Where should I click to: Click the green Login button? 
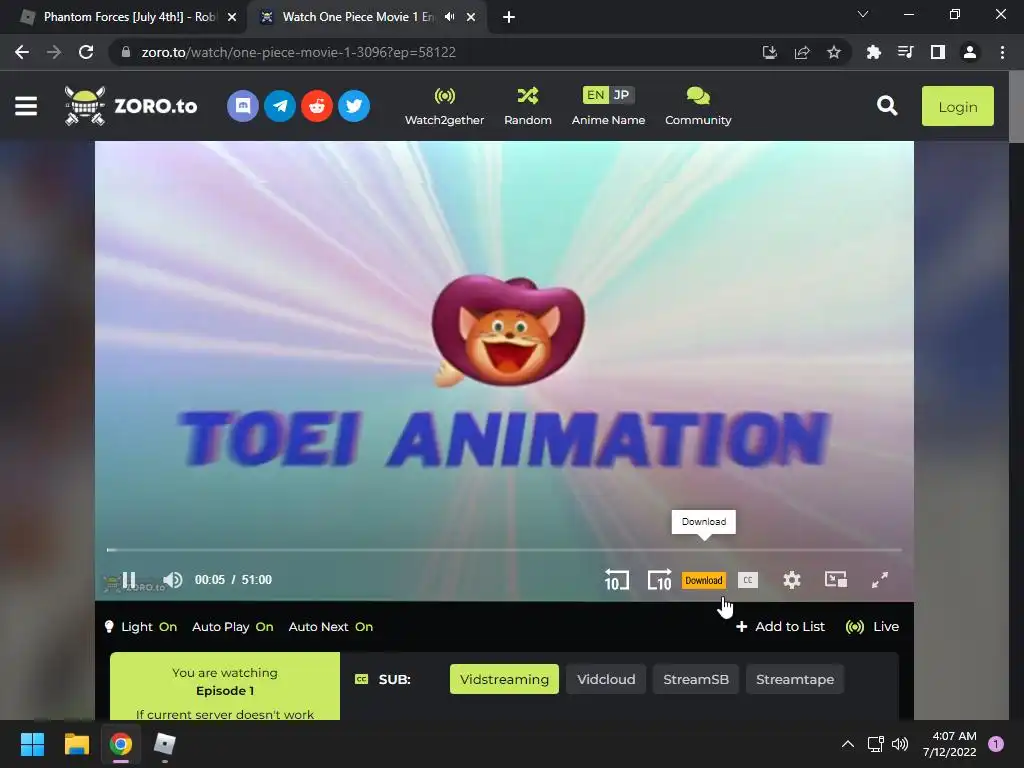957,106
